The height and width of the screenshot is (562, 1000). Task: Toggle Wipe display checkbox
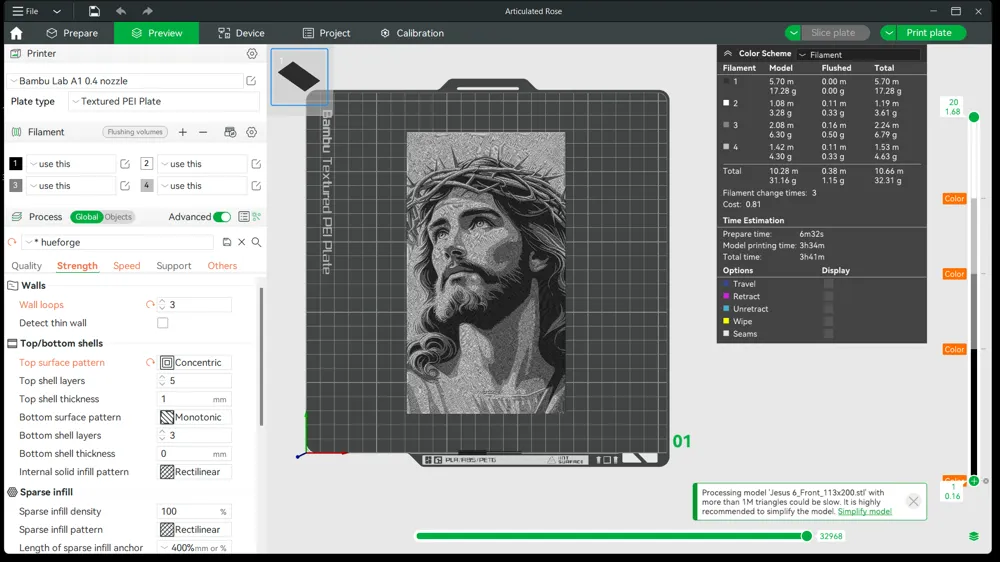[x=828, y=322]
